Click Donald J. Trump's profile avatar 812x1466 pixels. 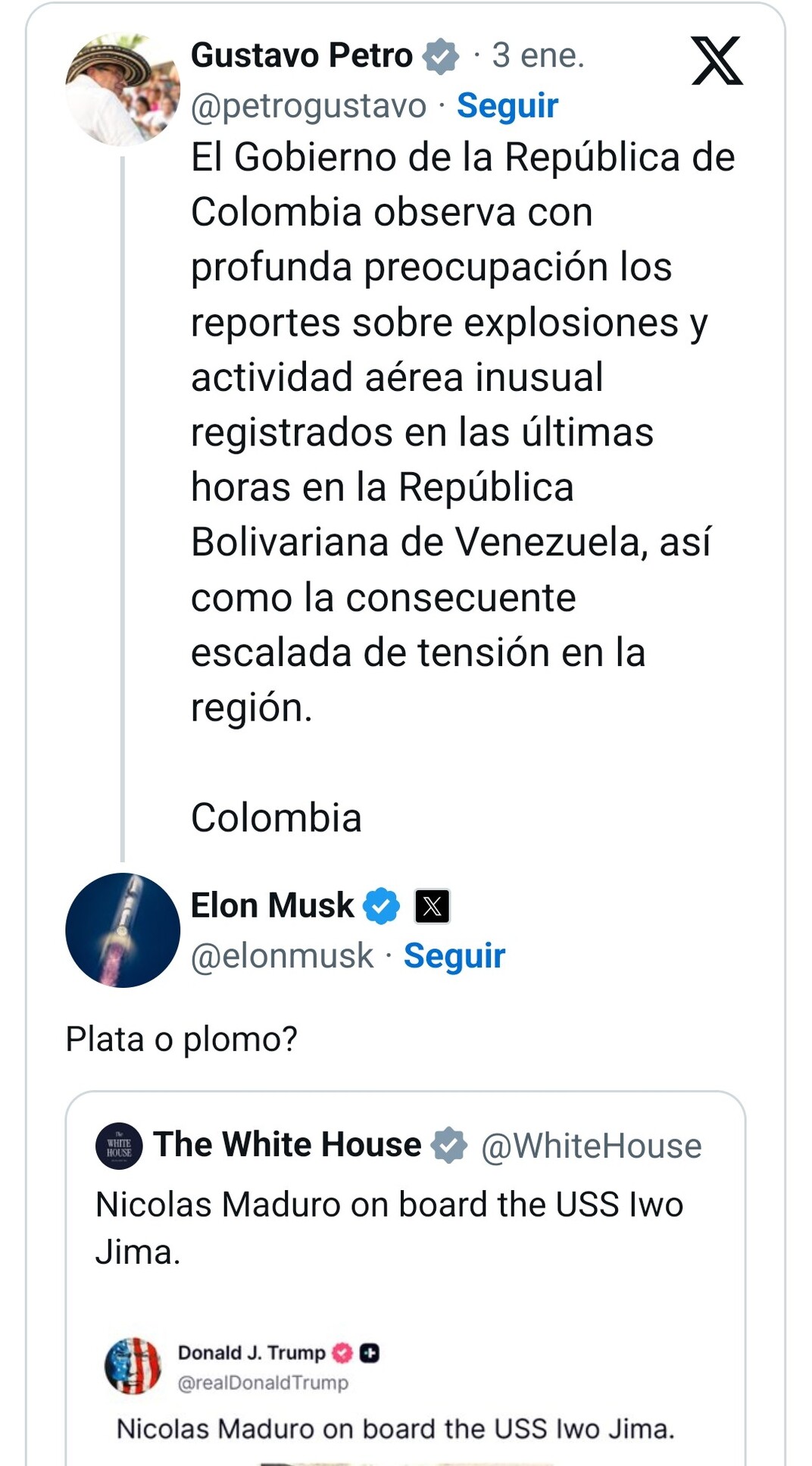coord(133,1366)
